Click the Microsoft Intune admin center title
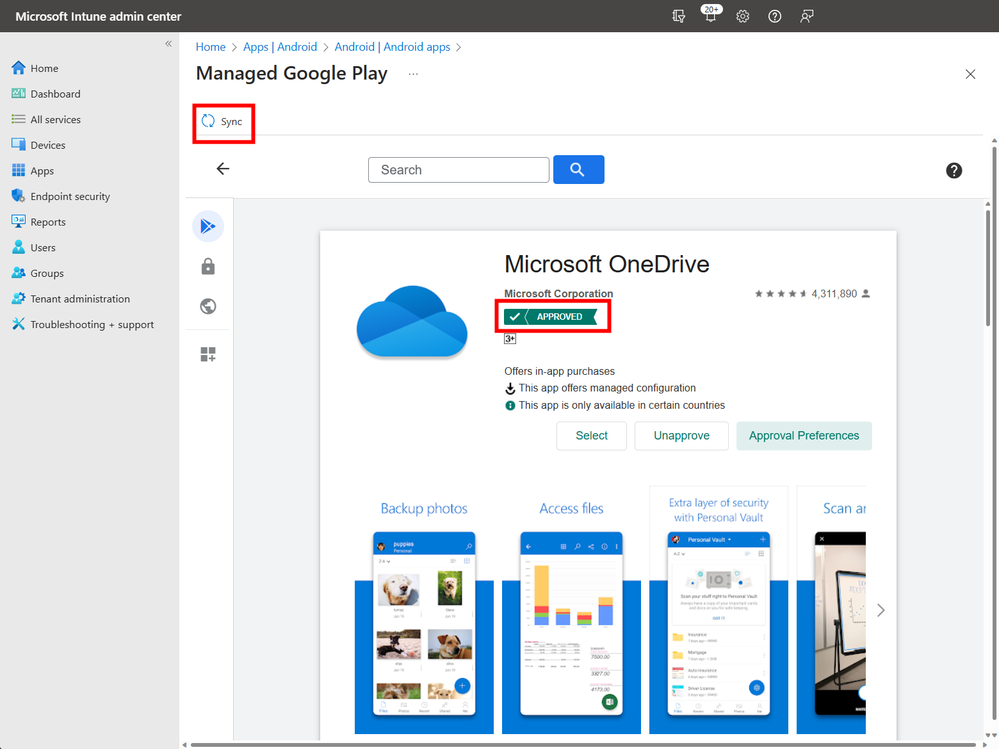The height and width of the screenshot is (749, 999). coord(98,17)
